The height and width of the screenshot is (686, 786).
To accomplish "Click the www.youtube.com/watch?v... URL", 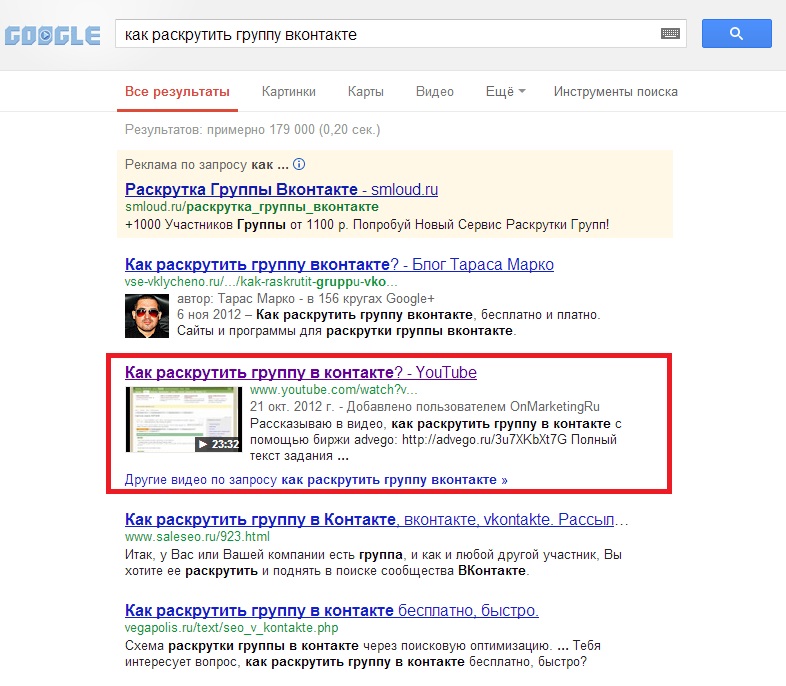I will point(333,389).
